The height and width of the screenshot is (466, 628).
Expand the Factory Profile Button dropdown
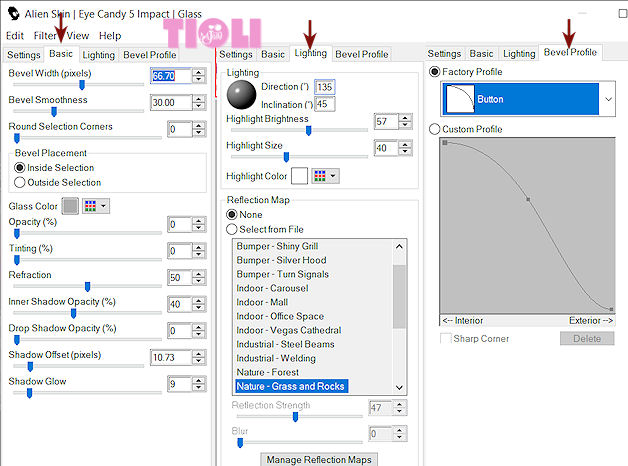[x=608, y=99]
